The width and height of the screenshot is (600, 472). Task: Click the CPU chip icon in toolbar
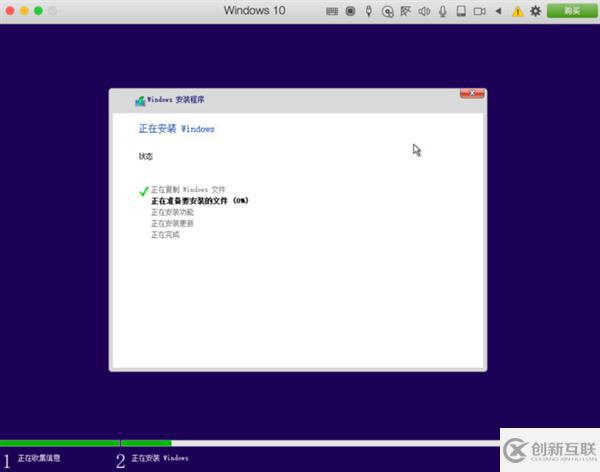(350, 11)
